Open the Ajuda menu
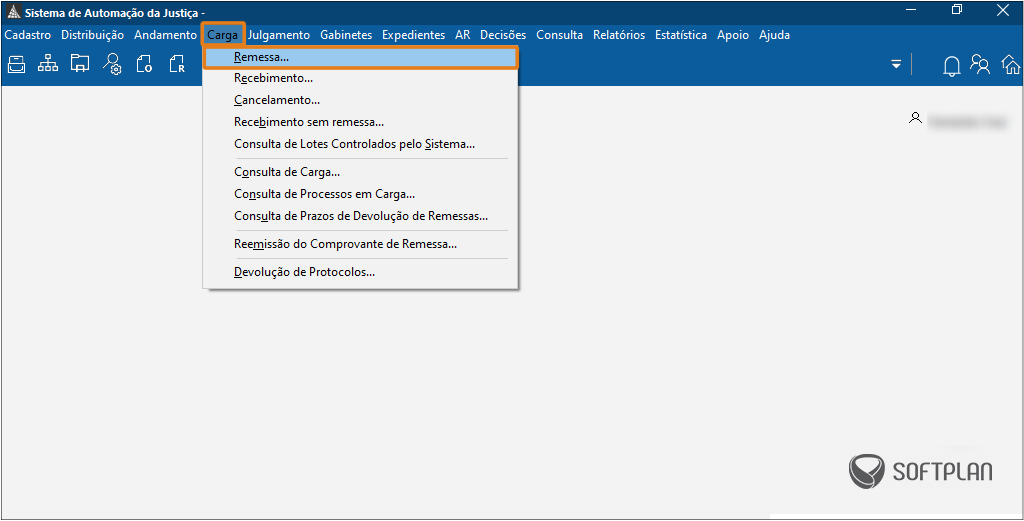 coord(775,35)
